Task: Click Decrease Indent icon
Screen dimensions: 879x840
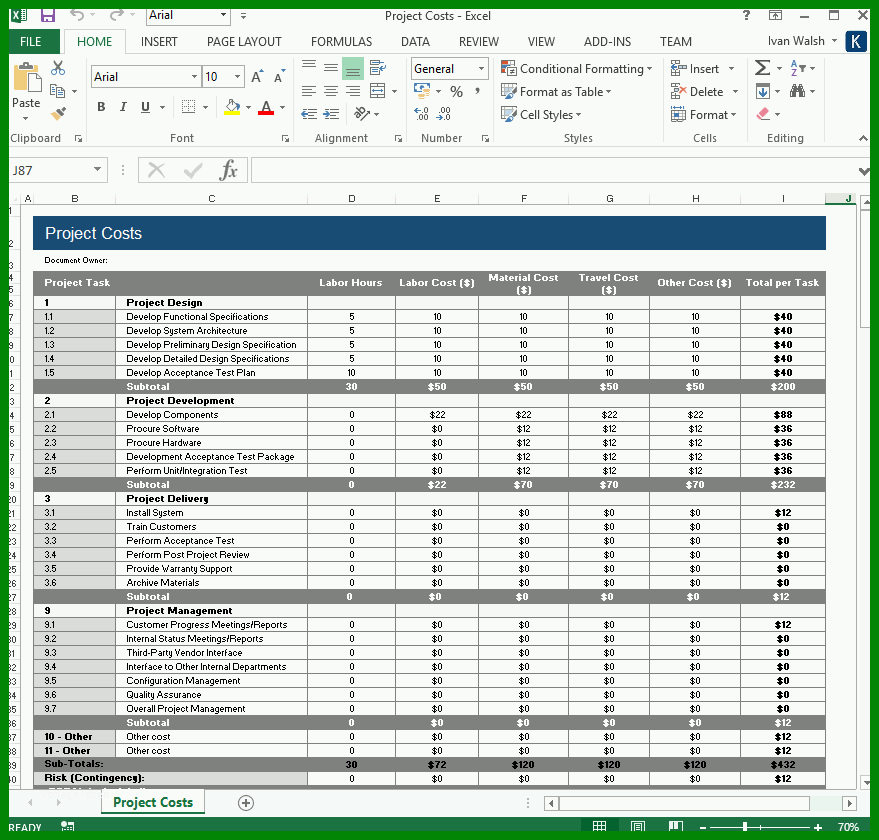Action: (309, 114)
